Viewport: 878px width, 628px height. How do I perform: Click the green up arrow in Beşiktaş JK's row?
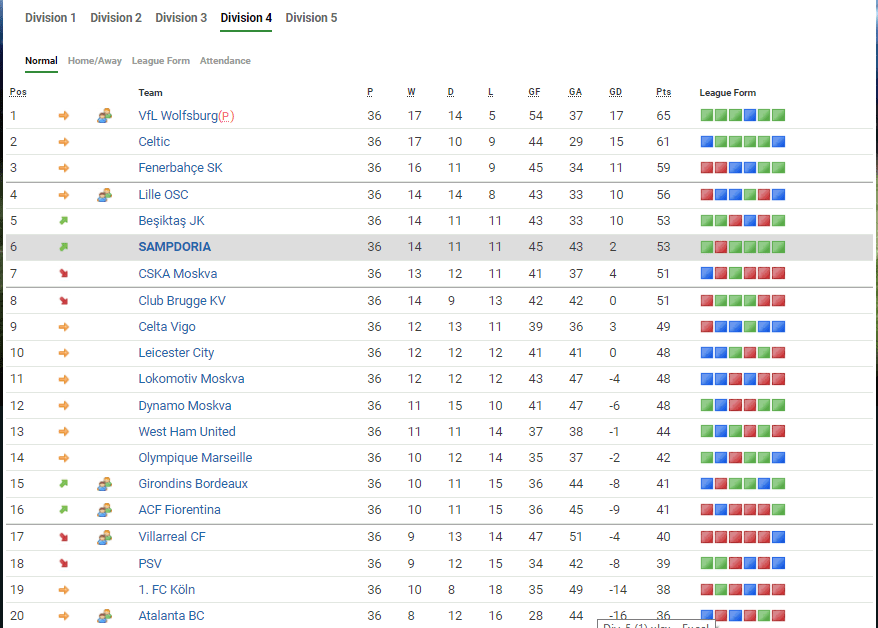point(64,221)
